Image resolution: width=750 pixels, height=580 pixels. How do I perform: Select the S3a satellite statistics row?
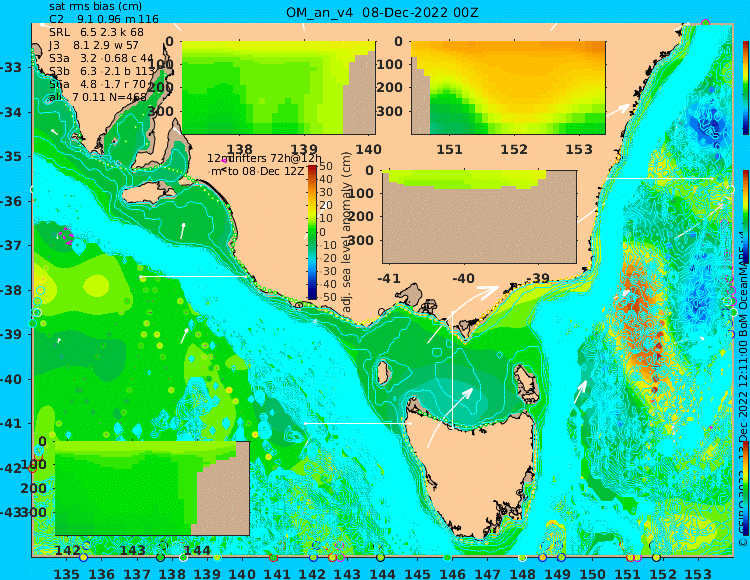point(101,58)
